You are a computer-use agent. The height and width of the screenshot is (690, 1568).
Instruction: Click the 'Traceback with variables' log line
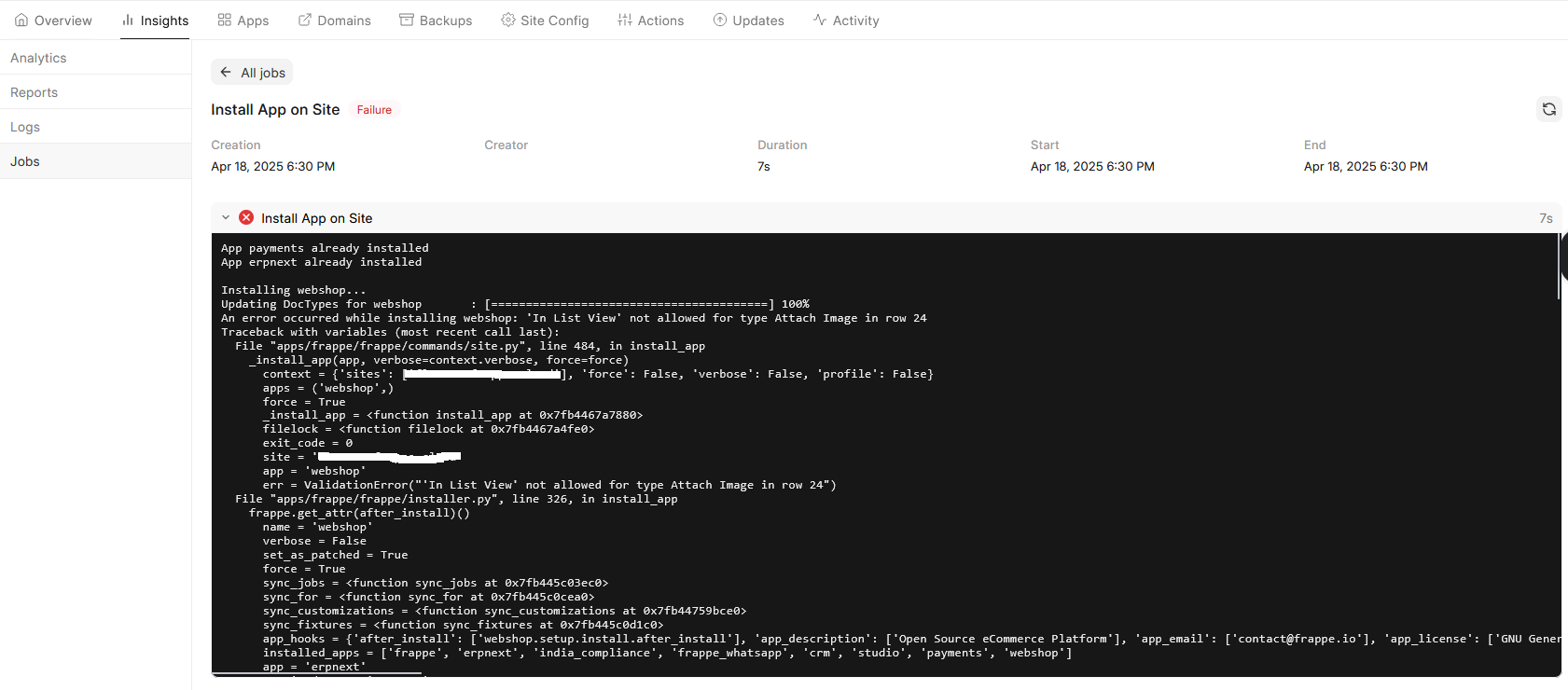(x=390, y=332)
